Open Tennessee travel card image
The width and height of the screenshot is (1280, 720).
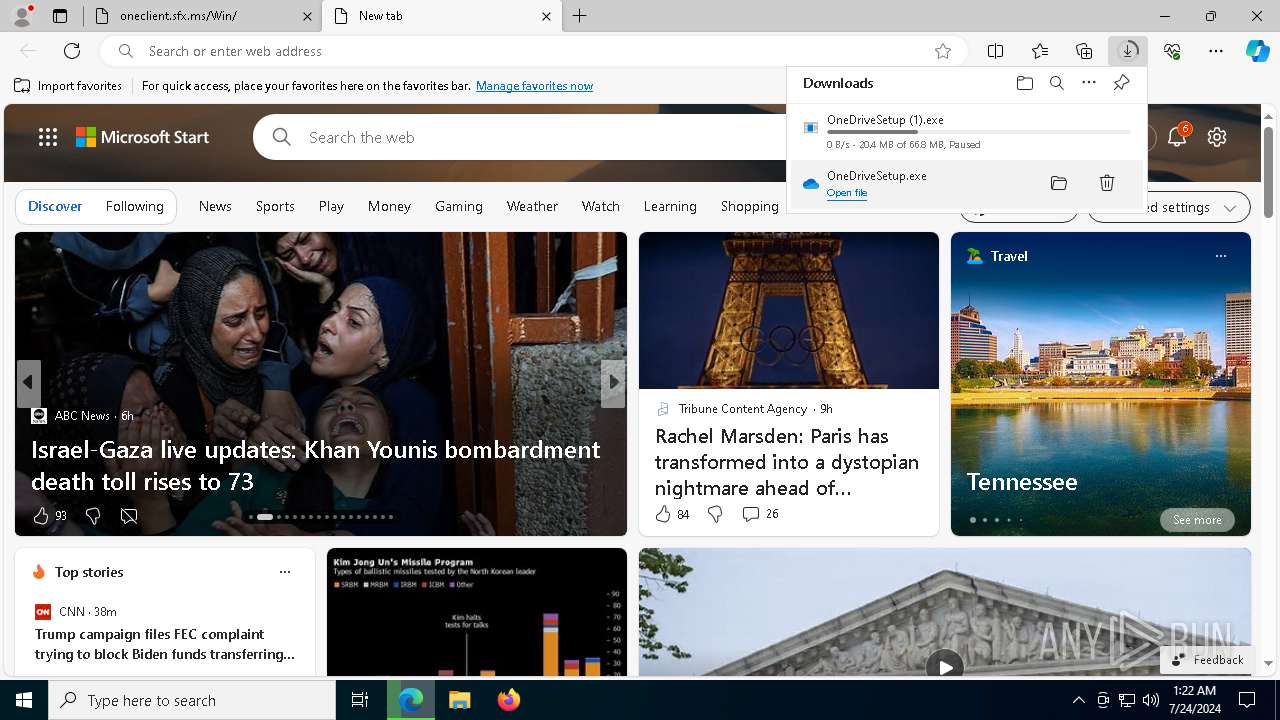tap(1101, 384)
